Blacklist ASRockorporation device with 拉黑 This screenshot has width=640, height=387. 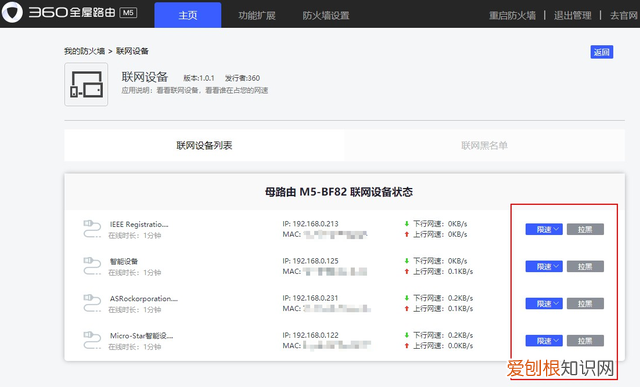point(585,304)
